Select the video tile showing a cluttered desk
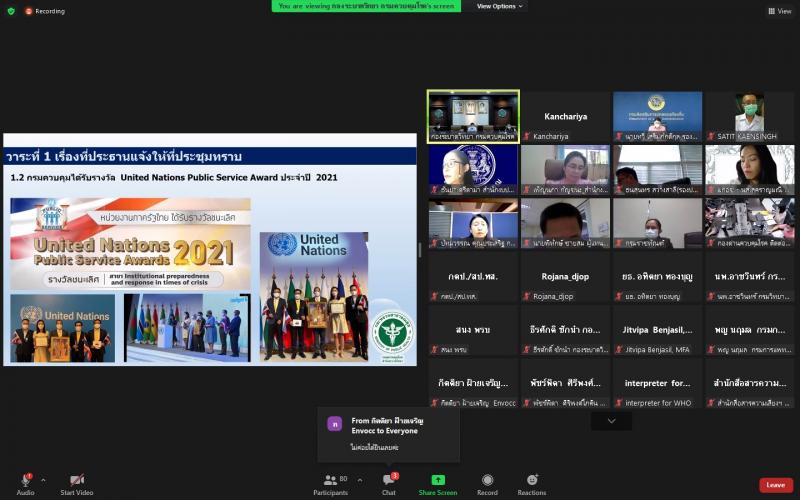Viewport: 800px width, 500px height. tap(749, 223)
